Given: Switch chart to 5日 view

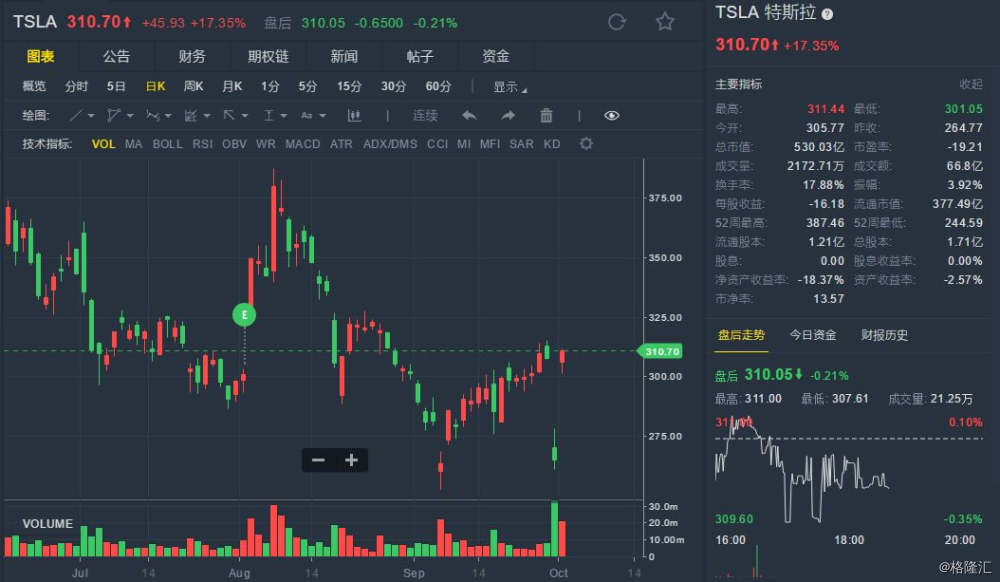Looking at the screenshot, I should pyautogui.click(x=116, y=87).
